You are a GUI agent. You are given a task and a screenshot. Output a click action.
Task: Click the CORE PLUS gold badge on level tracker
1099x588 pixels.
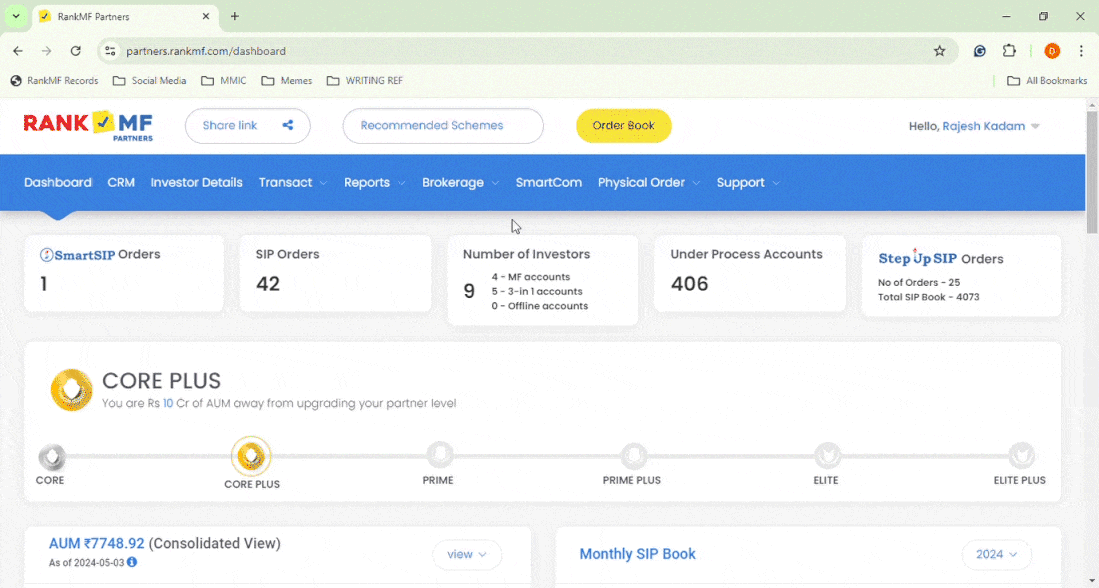tap(251, 456)
